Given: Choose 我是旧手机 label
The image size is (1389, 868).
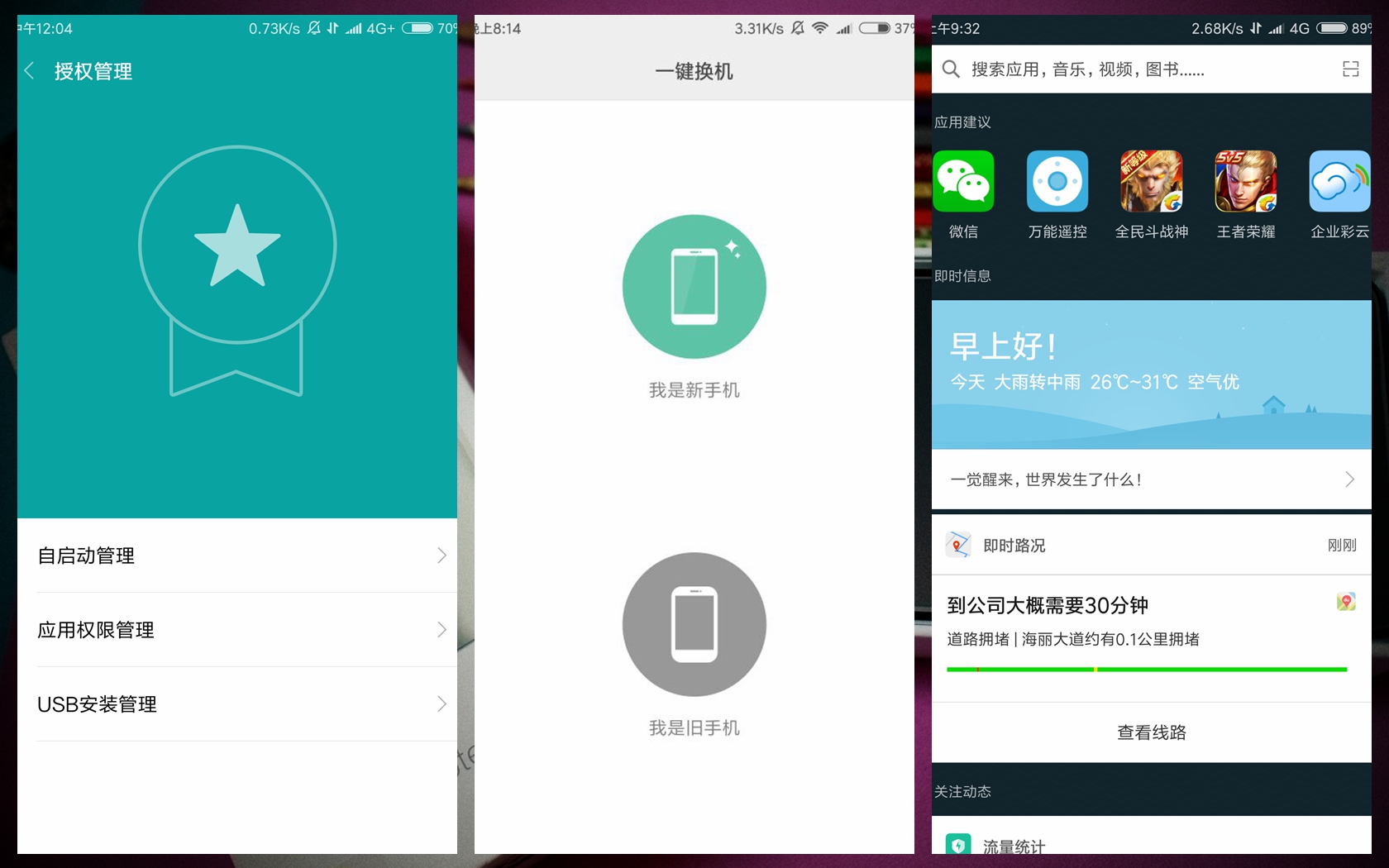Looking at the screenshot, I should coord(694,728).
